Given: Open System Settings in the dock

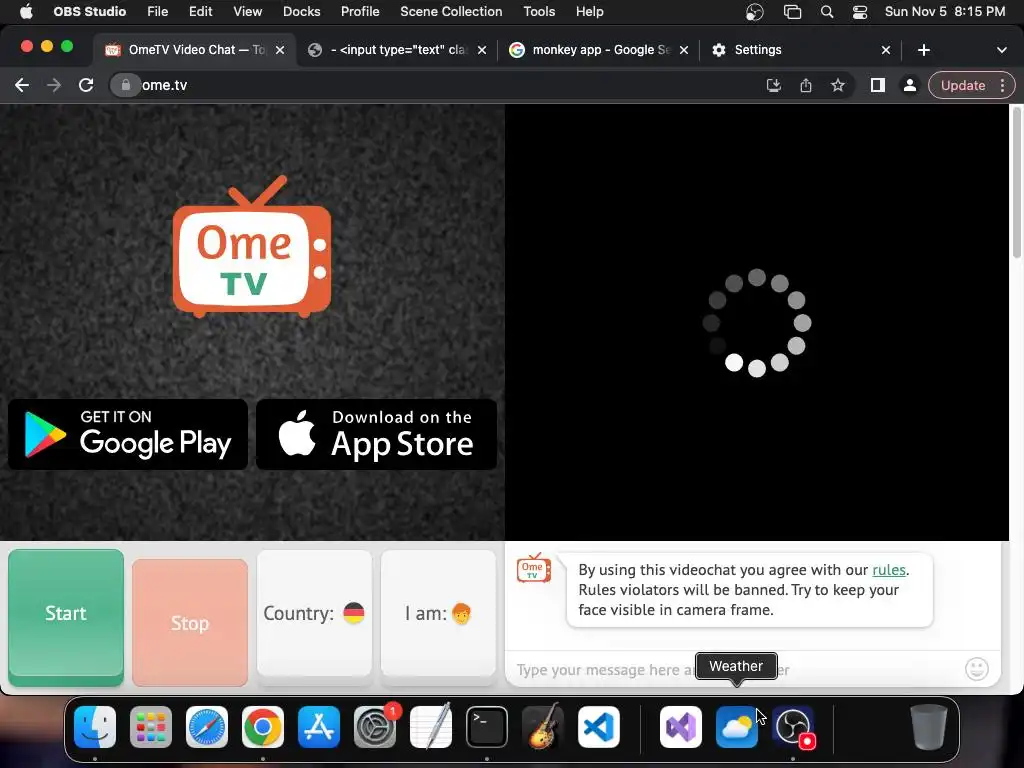Looking at the screenshot, I should click(x=375, y=727).
